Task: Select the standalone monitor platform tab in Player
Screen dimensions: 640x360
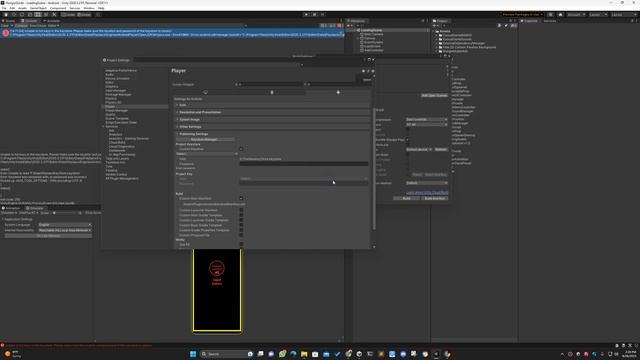Action: pos(205,92)
